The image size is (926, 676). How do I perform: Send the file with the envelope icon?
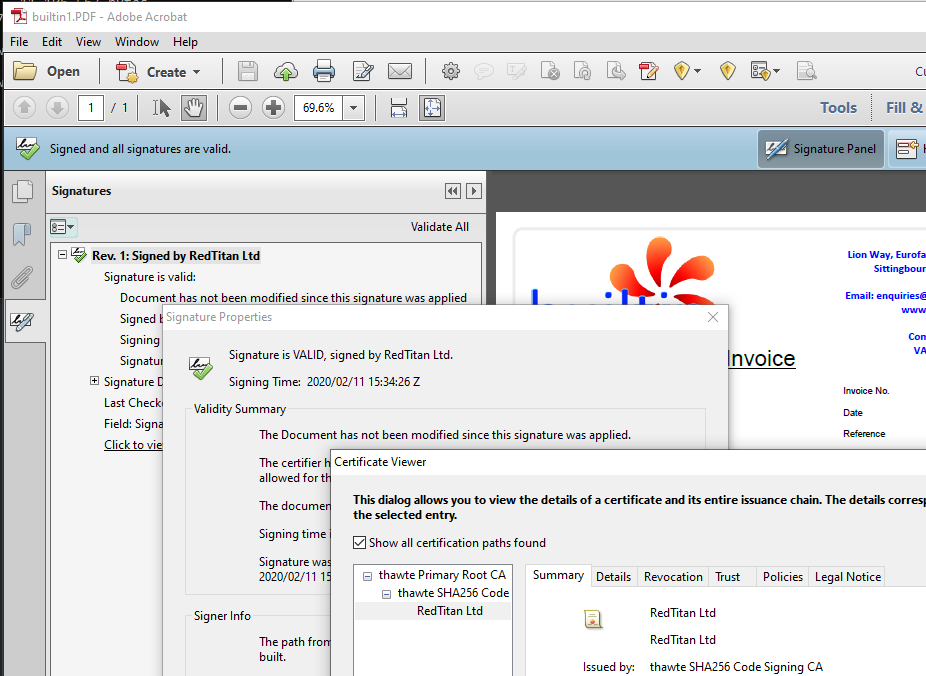[400, 71]
